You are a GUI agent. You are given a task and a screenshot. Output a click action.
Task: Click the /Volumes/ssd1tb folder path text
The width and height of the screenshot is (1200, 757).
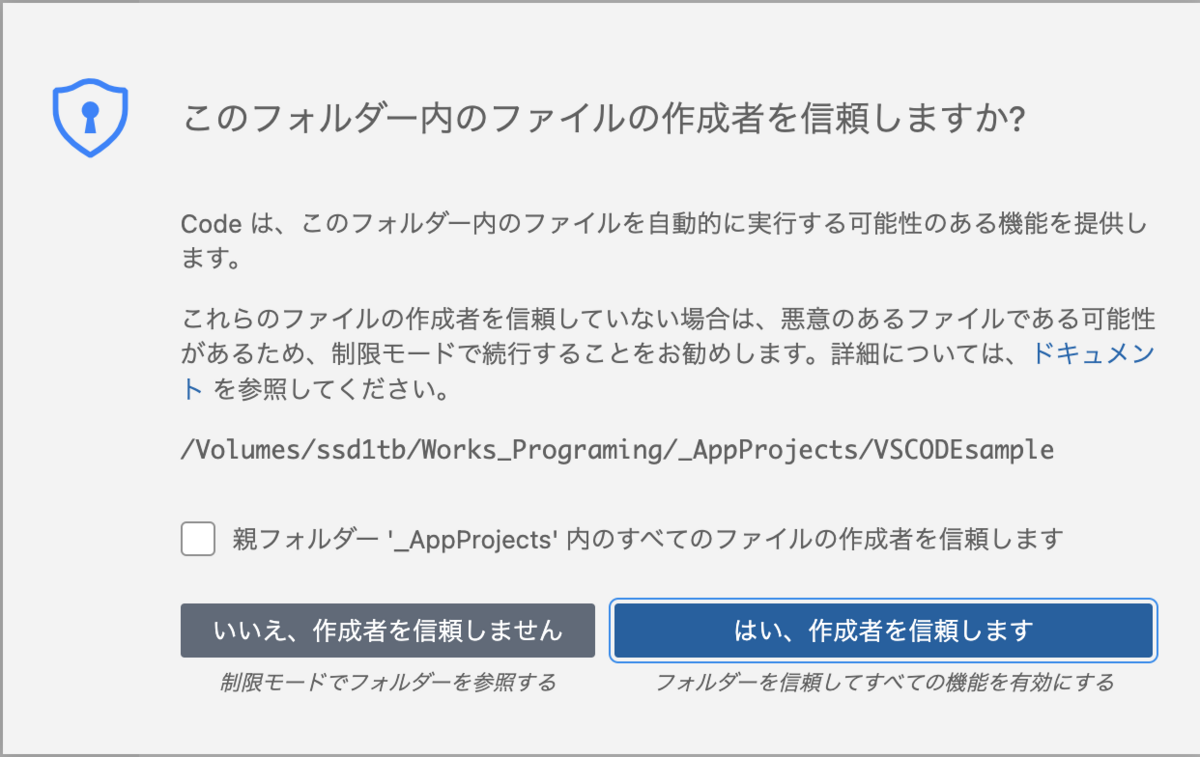[617, 450]
